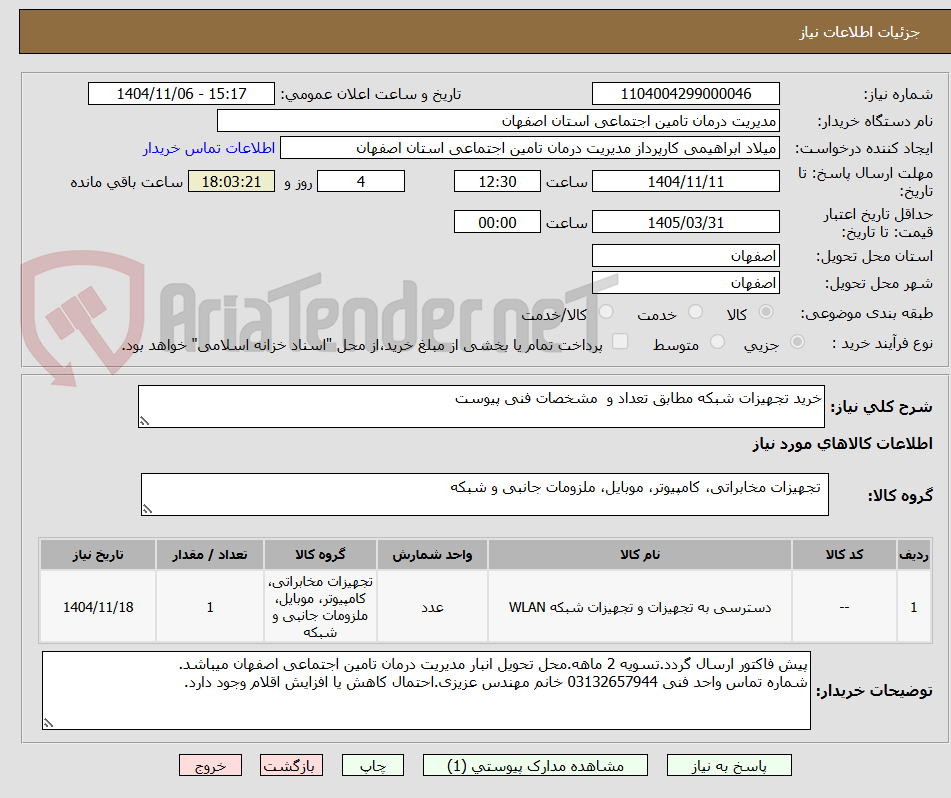Viewport: 951px width, 798px height.
Task: Click the توضیحات خریدار notes textarea
Action: click(426, 691)
